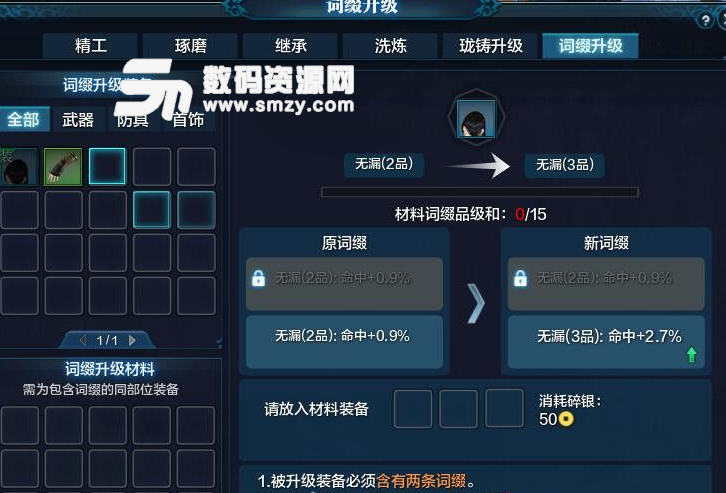Click the material level progress bar

(480, 192)
